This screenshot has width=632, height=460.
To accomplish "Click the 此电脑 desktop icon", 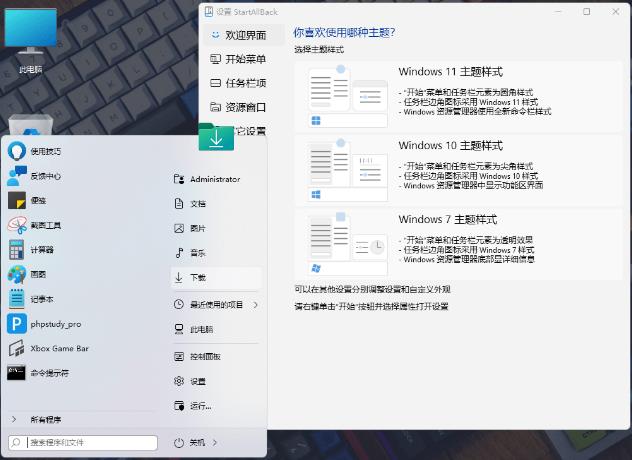I will click(31, 41).
